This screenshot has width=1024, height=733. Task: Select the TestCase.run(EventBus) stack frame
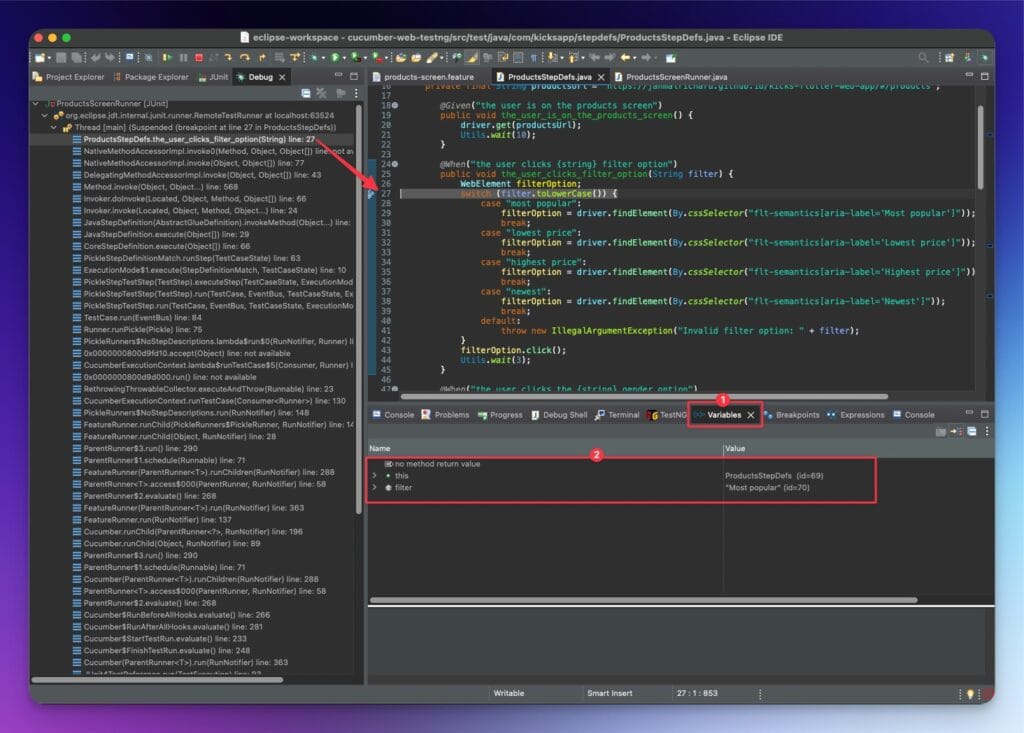137,318
